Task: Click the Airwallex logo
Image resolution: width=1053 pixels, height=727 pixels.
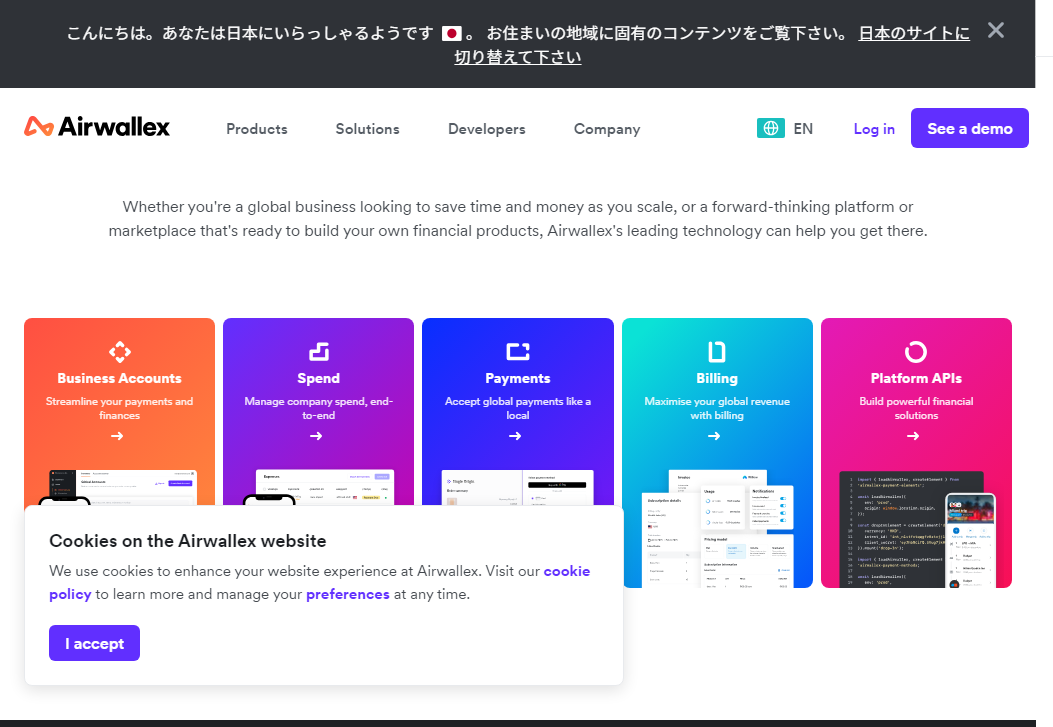Action: point(97,126)
